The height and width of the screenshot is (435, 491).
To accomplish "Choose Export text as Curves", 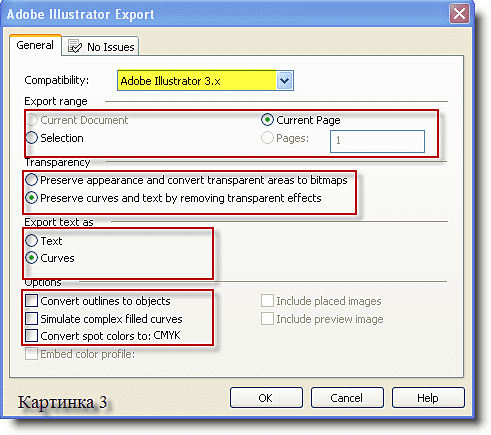I will tap(31, 258).
